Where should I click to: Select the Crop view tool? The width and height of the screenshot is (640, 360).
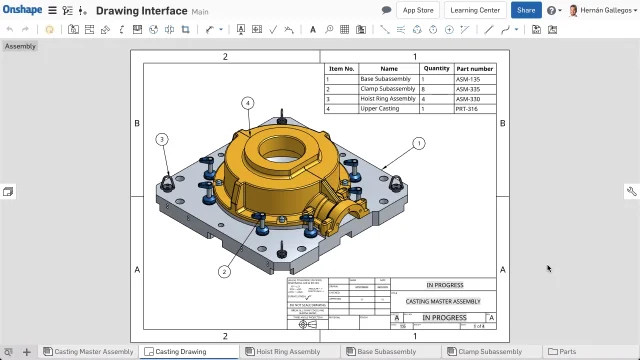coord(185,29)
